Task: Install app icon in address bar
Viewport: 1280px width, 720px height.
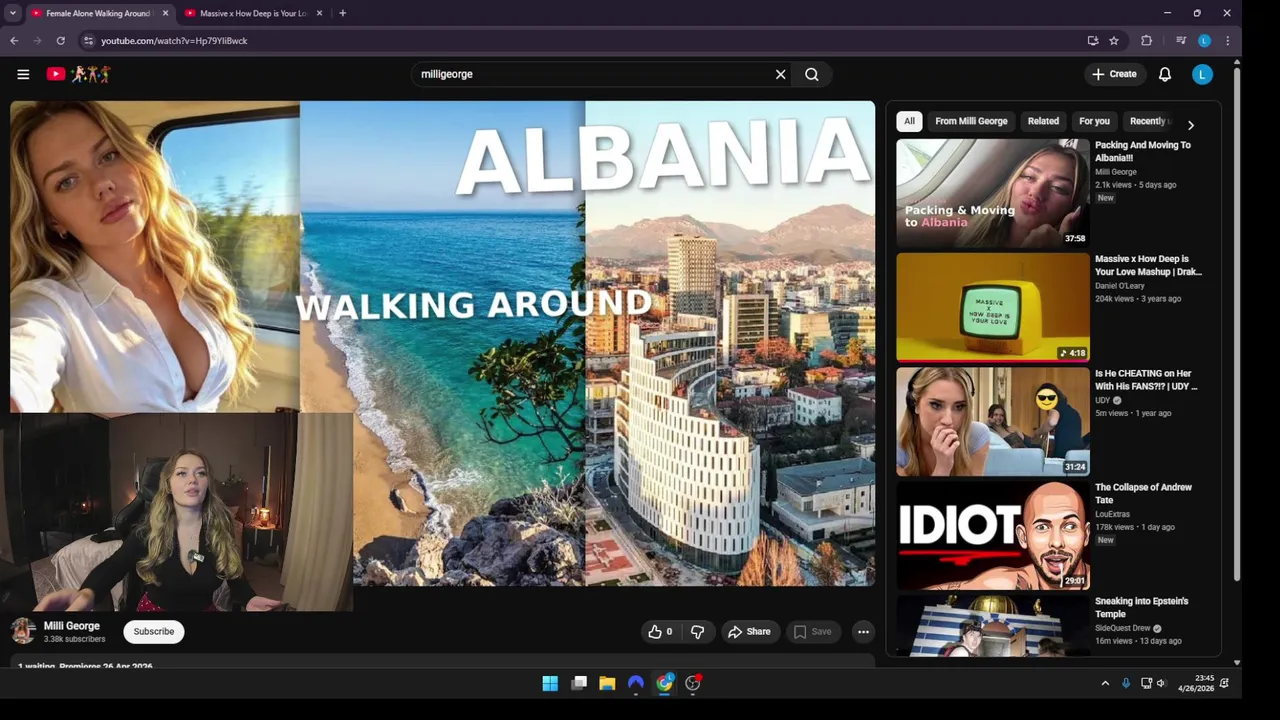Action: (1093, 41)
